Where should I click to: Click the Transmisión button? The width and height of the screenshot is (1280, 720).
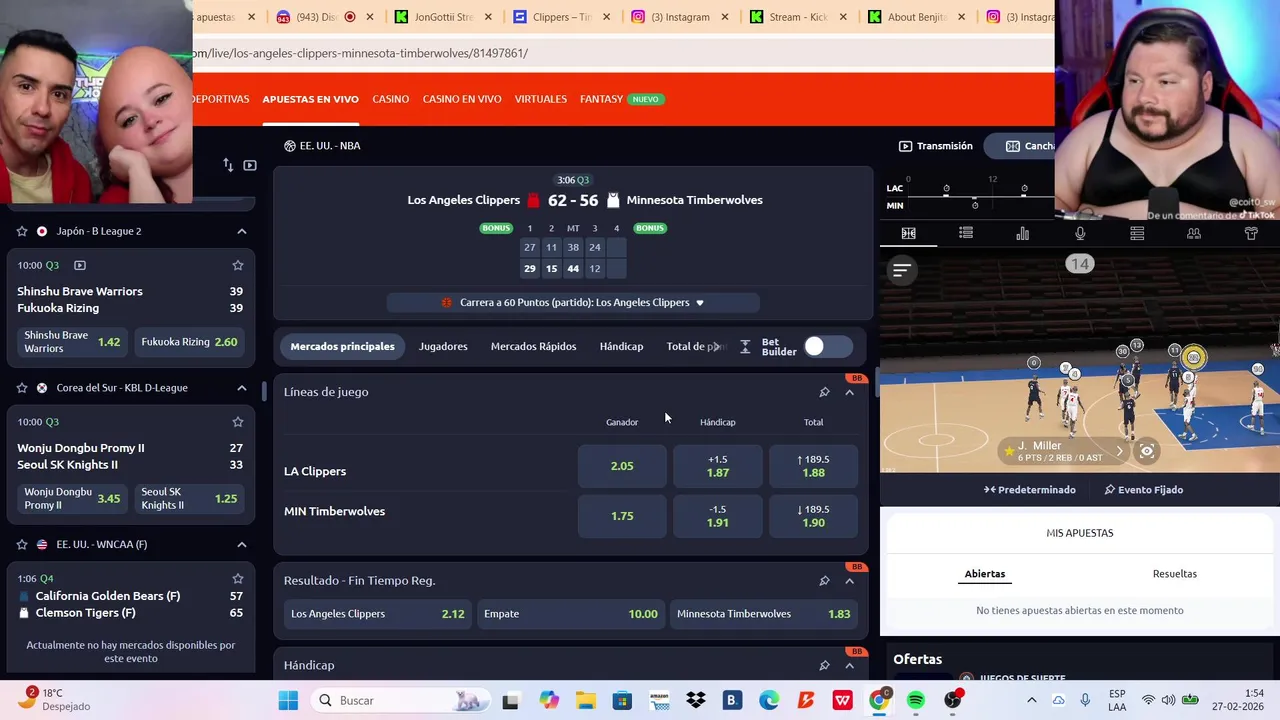point(936,146)
